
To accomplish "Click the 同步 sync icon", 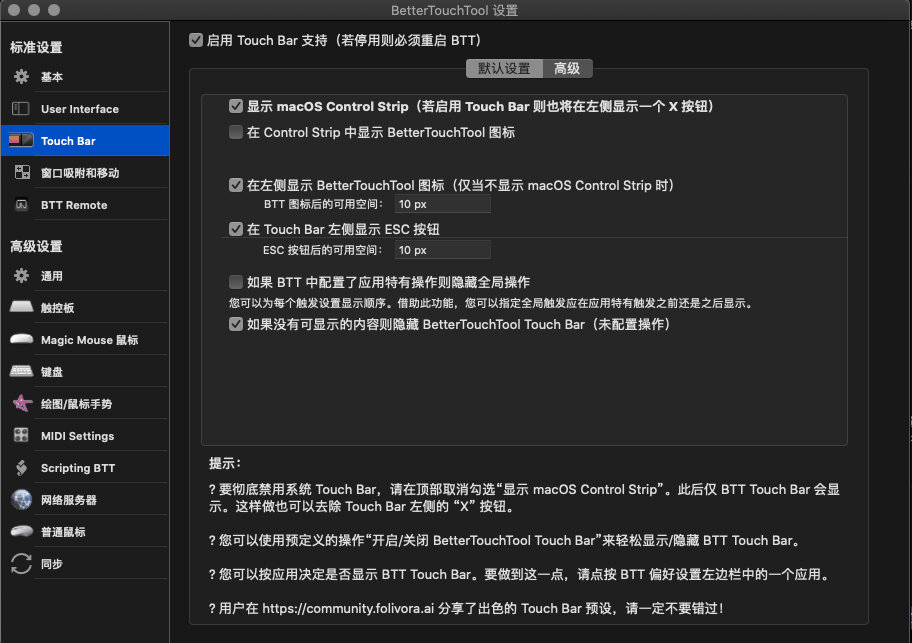I will (x=21, y=564).
